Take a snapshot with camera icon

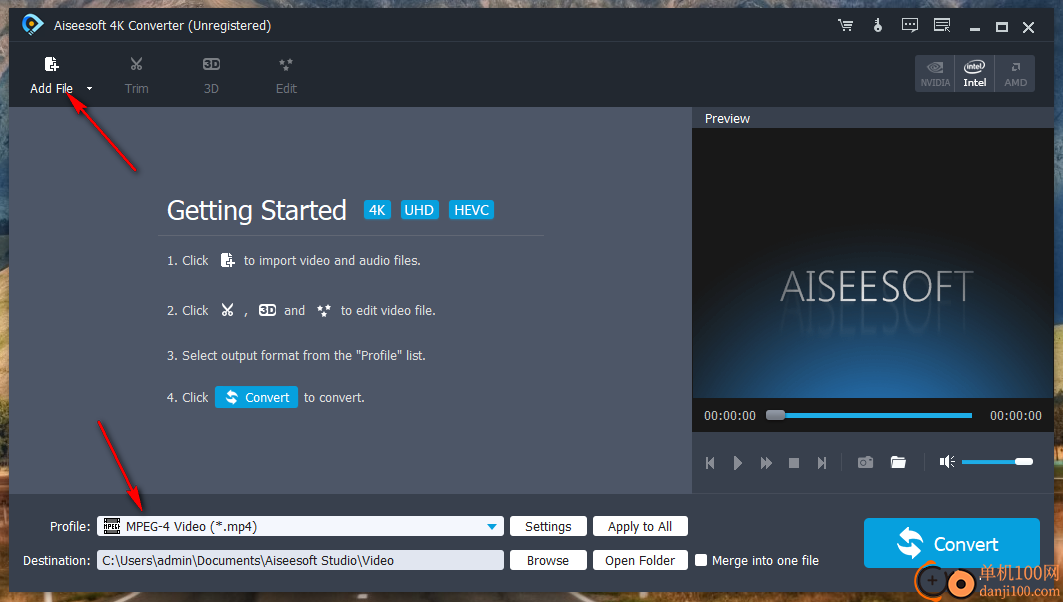pyautogui.click(x=865, y=462)
